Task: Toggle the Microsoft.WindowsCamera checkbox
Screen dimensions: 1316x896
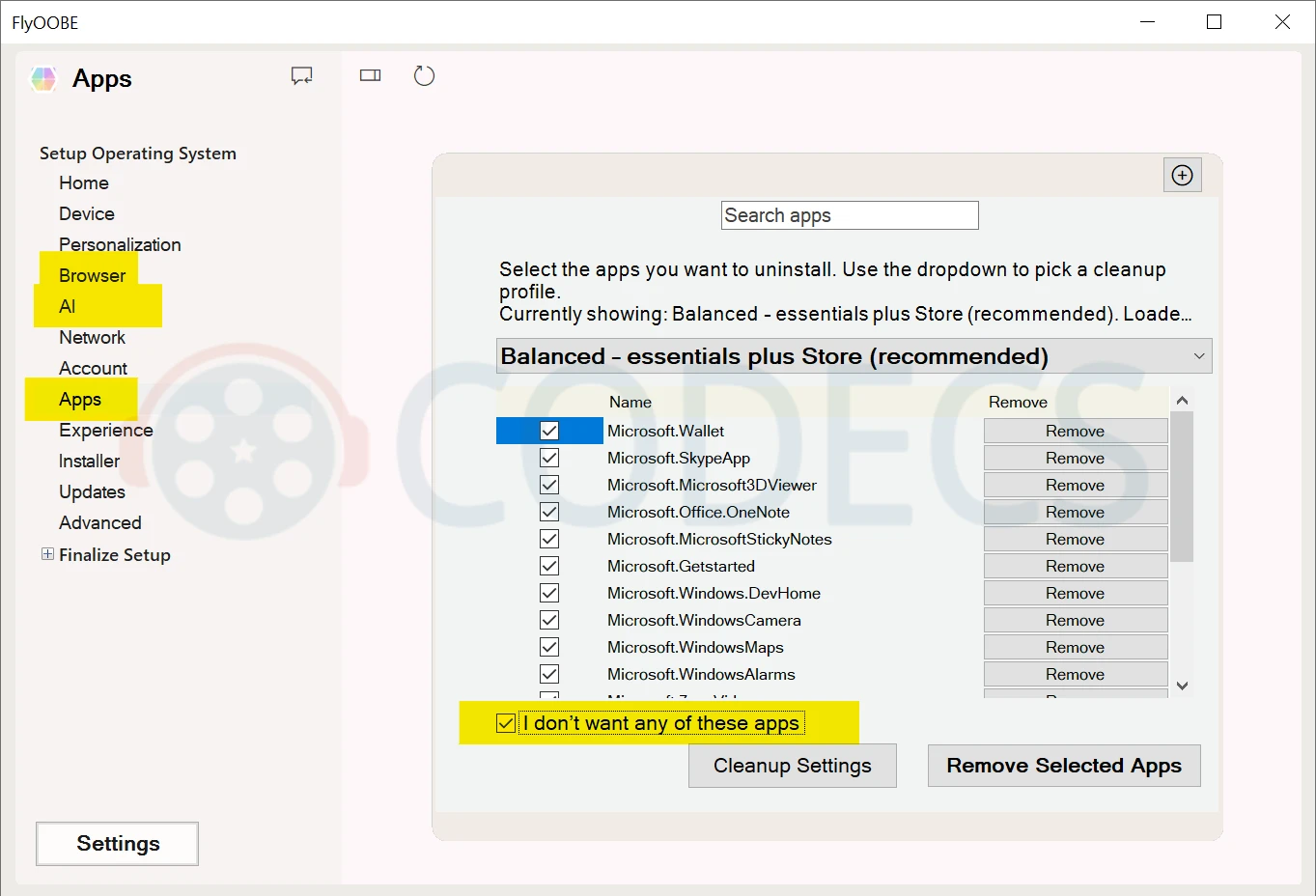Action: (549, 620)
